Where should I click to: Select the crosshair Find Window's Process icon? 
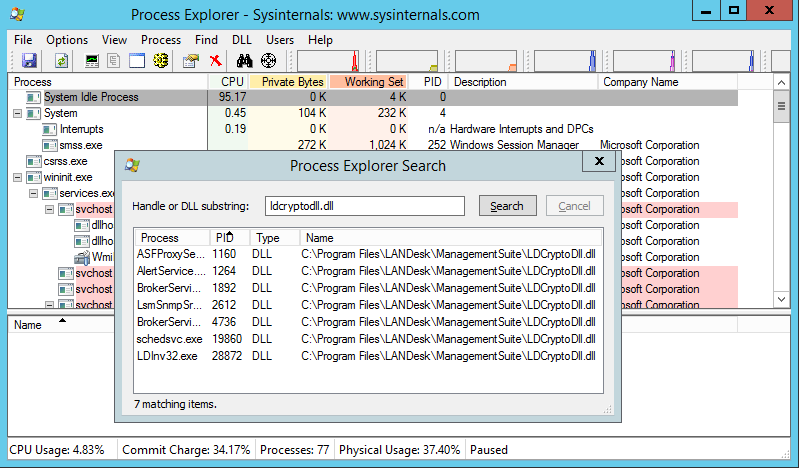[268, 61]
